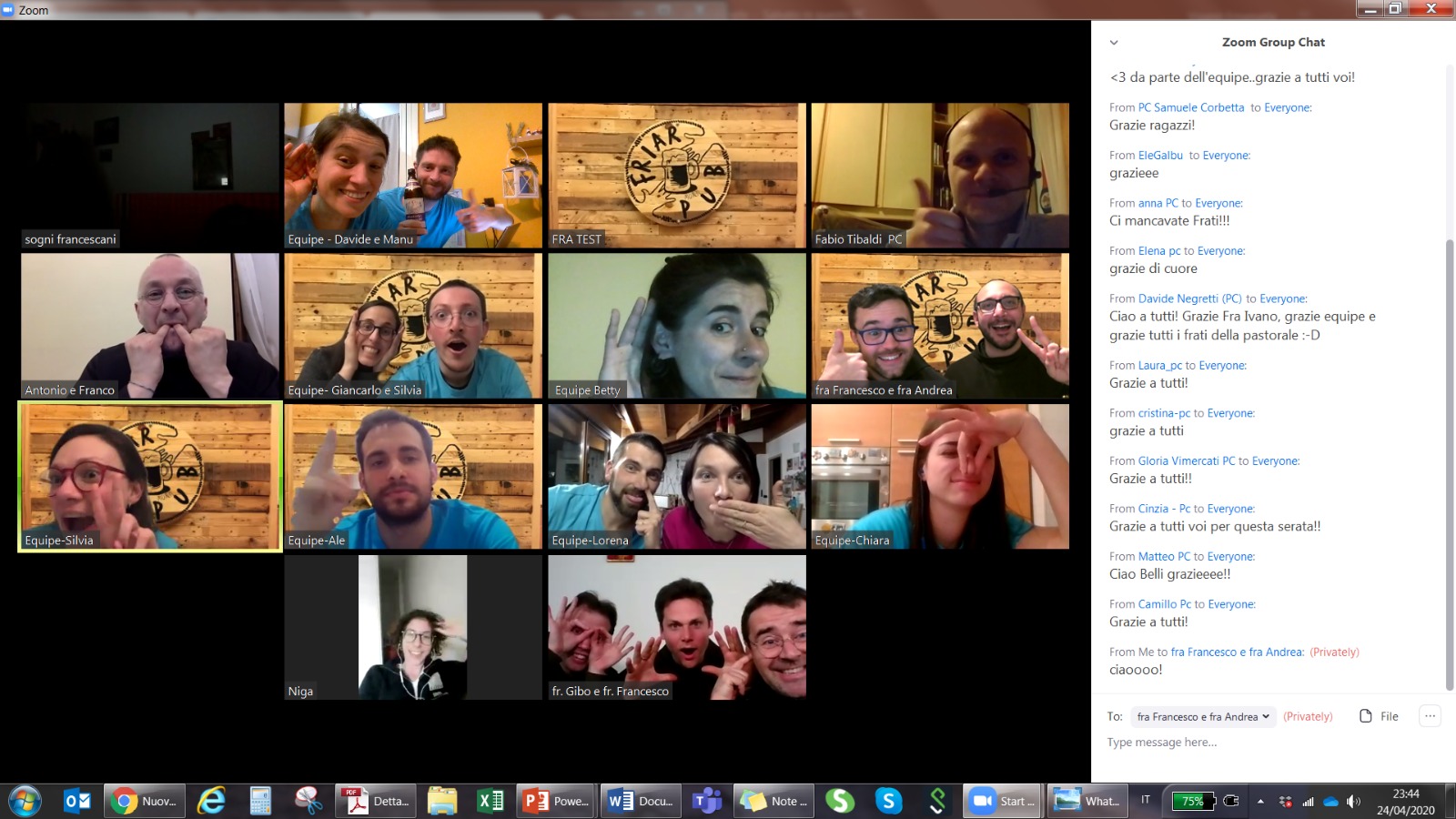
Task: Click sender name 'PC Samuele Corbetta' in chat
Action: 1191,107
